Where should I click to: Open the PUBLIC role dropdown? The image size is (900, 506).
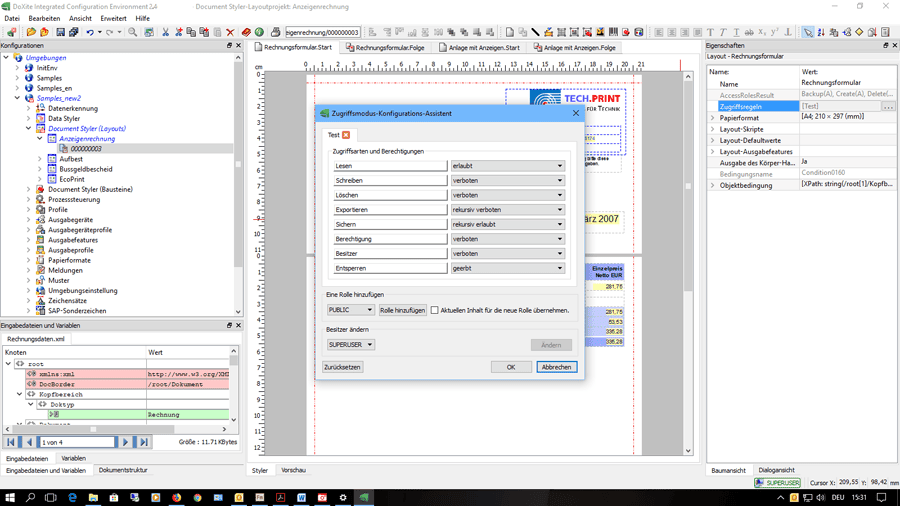point(351,310)
